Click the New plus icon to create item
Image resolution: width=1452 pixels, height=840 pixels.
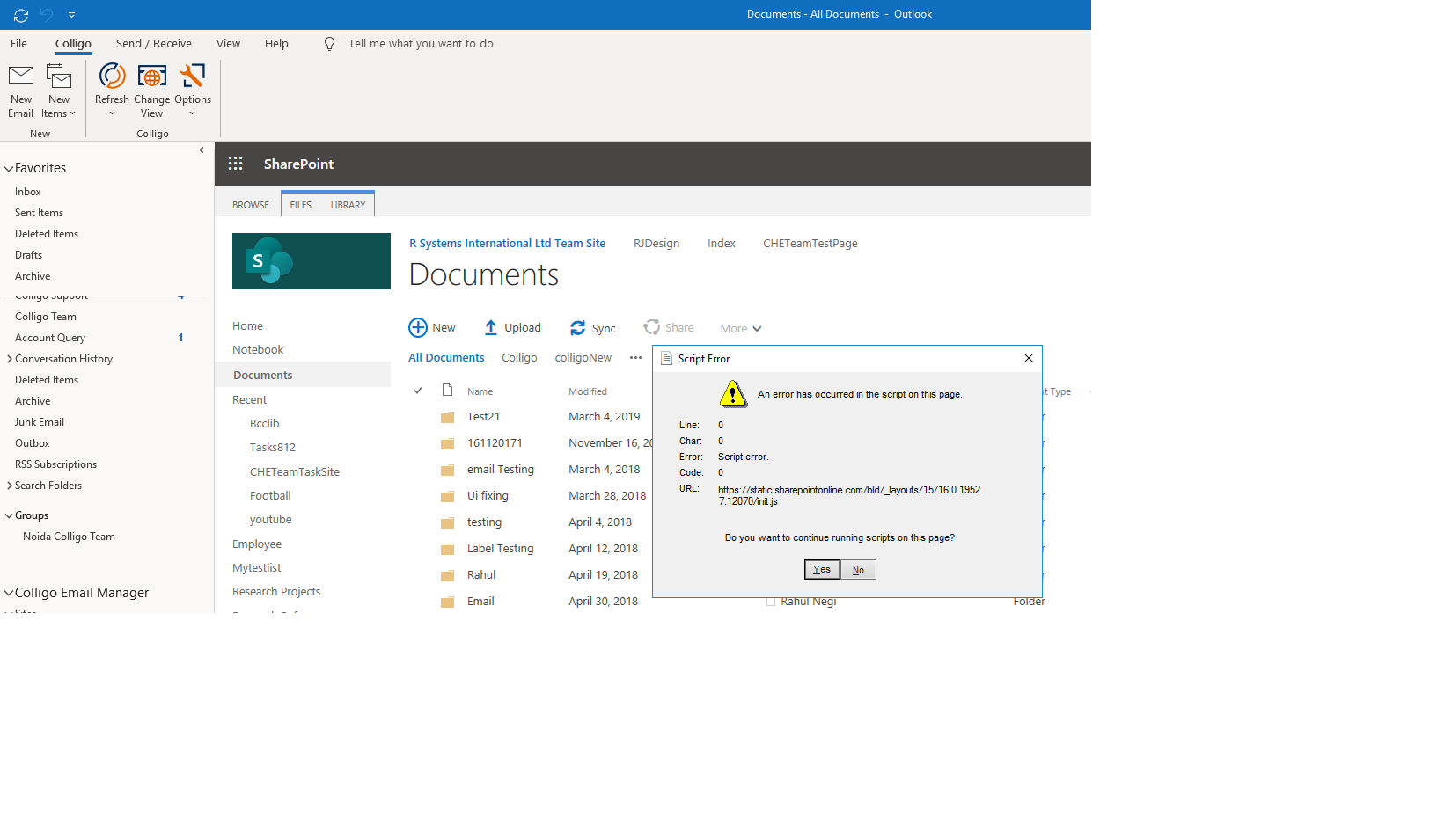point(418,327)
